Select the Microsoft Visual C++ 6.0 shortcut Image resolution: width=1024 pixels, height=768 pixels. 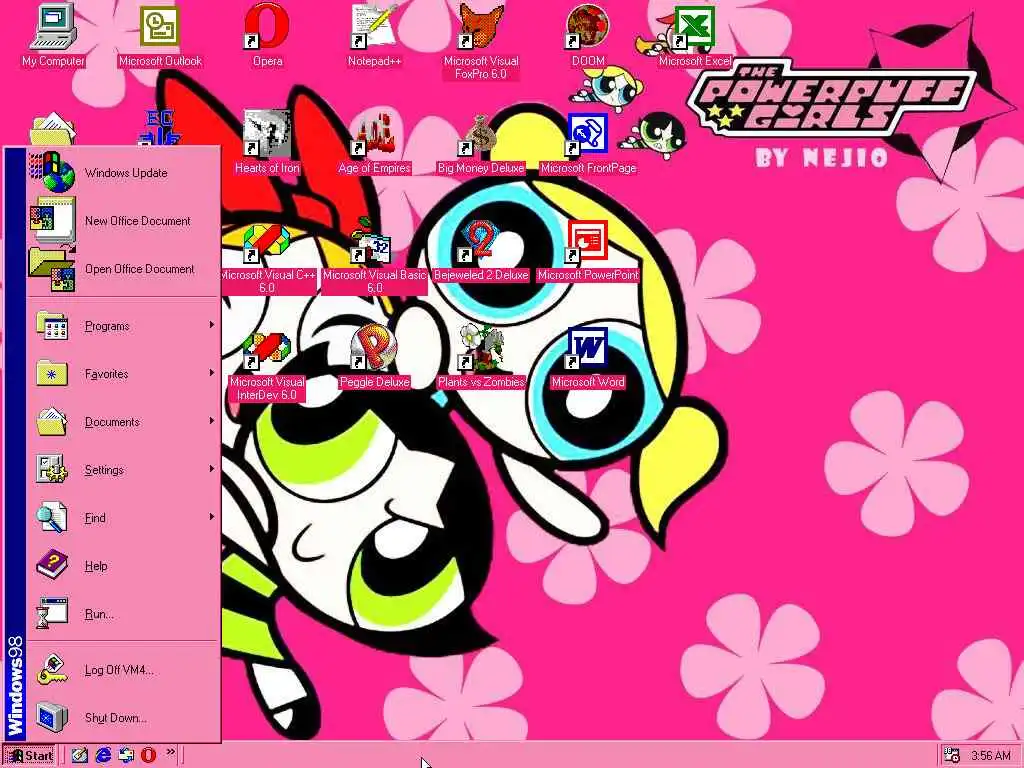click(267, 258)
